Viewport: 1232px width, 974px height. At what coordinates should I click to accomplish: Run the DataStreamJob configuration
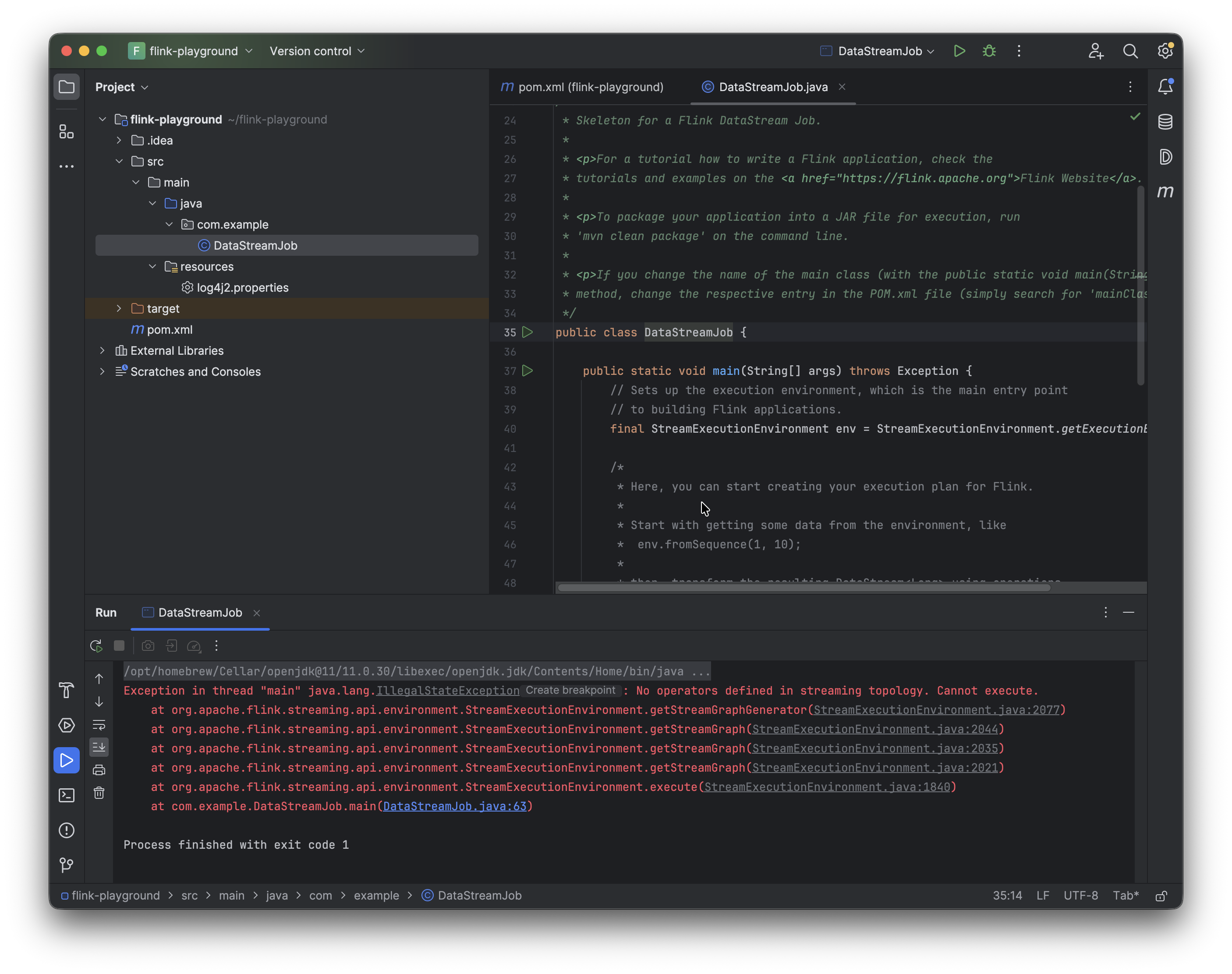point(959,51)
